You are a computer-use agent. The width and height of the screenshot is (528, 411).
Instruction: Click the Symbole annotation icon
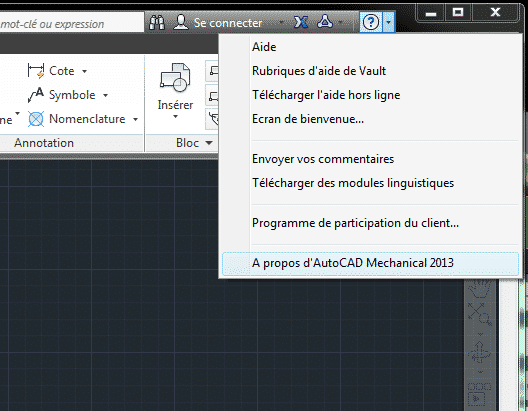36,95
